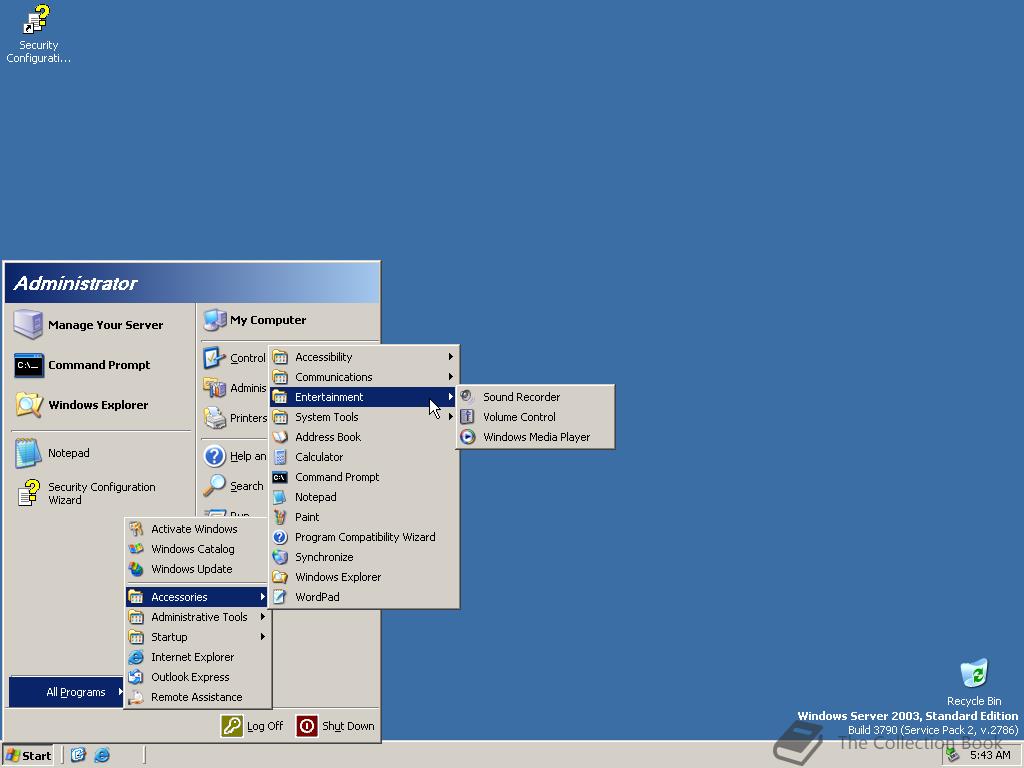This screenshot has height=768, width=1024.
Task: Click the Accessories submenu arrow
Action: (x=263, y=596)
